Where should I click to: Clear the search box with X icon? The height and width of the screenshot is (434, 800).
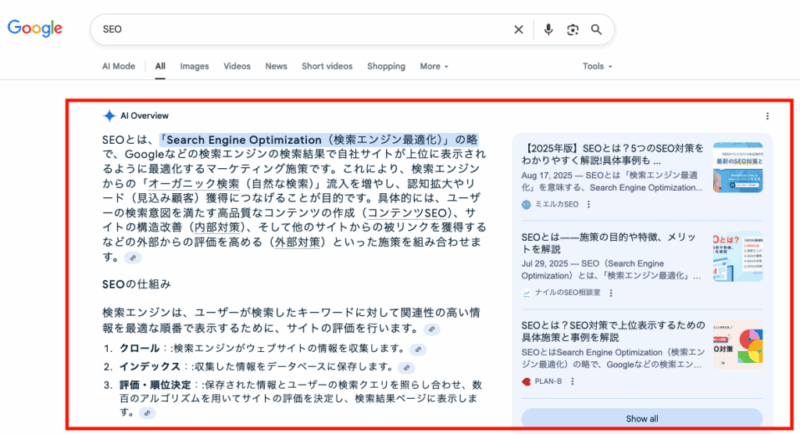tap(518, 29)
